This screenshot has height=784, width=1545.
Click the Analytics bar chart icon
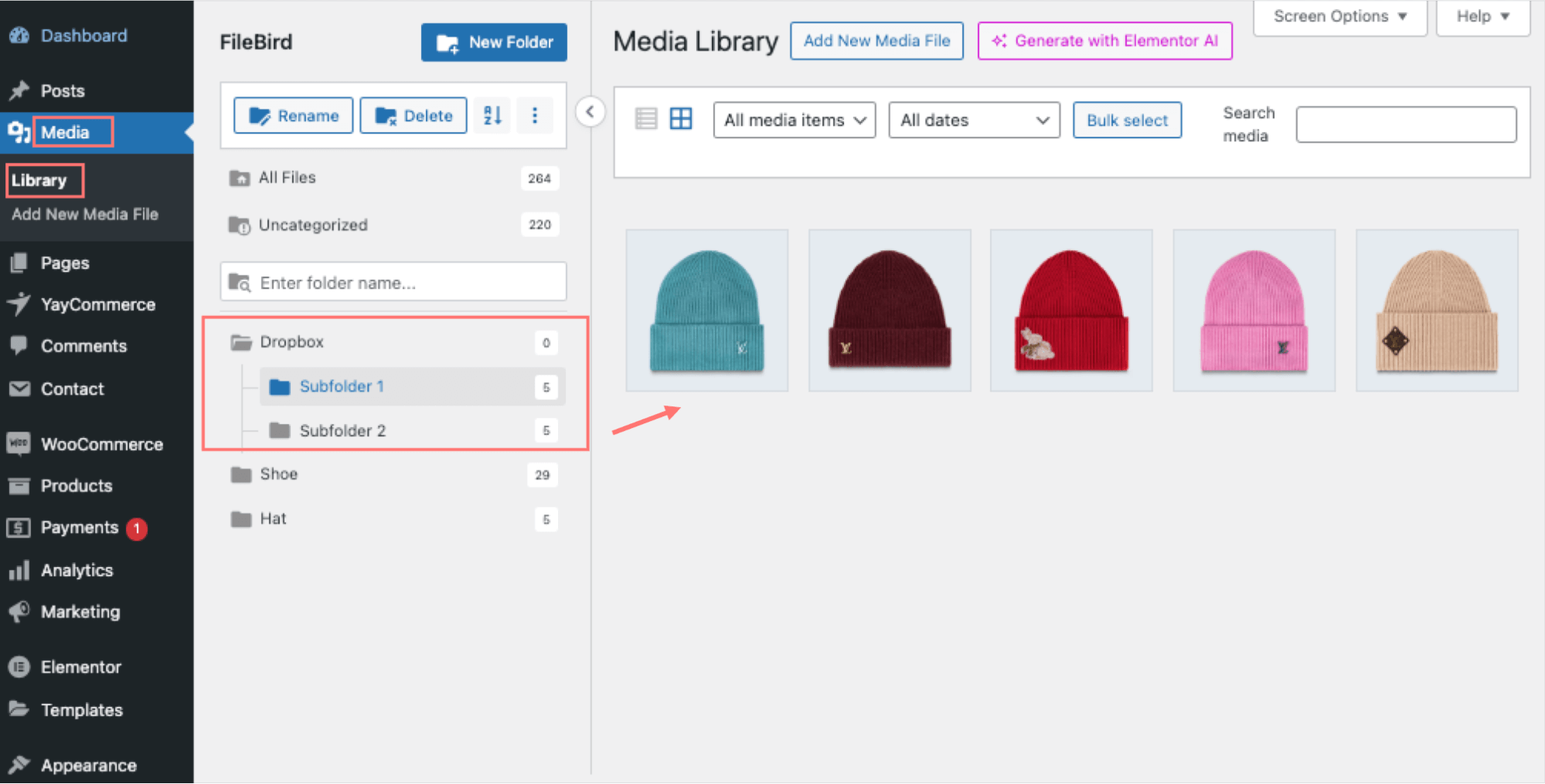click(x=19, y=571)
